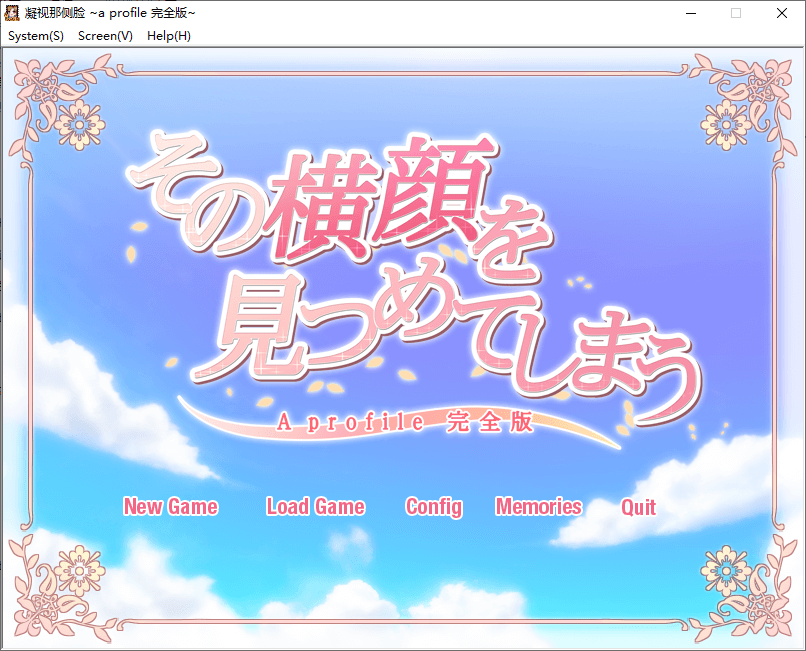806x651 pixels.
Task: Click the 'A profile 完全版' subtitle banner
Action: pyautogui.click(x=405, y=423)
